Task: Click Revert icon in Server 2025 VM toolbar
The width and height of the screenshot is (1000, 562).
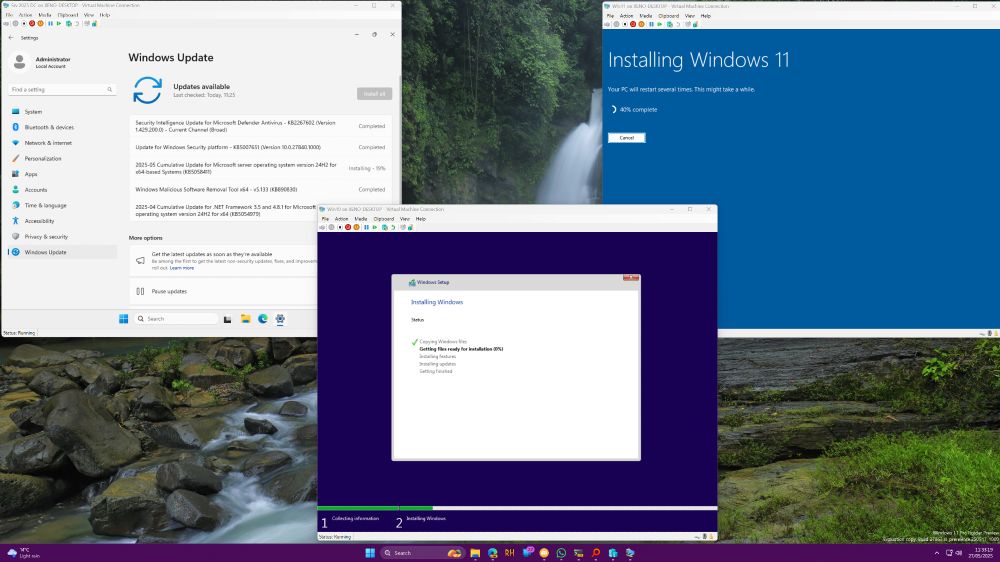Action: [77, 24]
